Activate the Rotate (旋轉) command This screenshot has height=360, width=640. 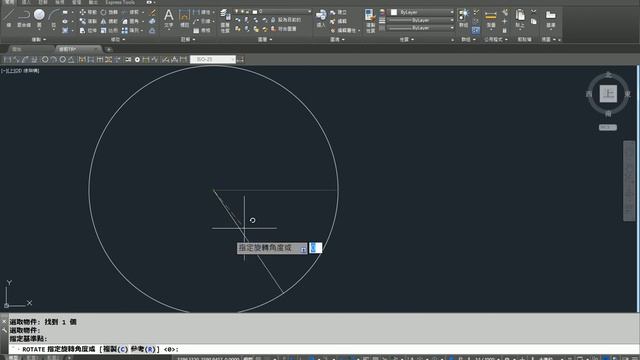point(109,12)
